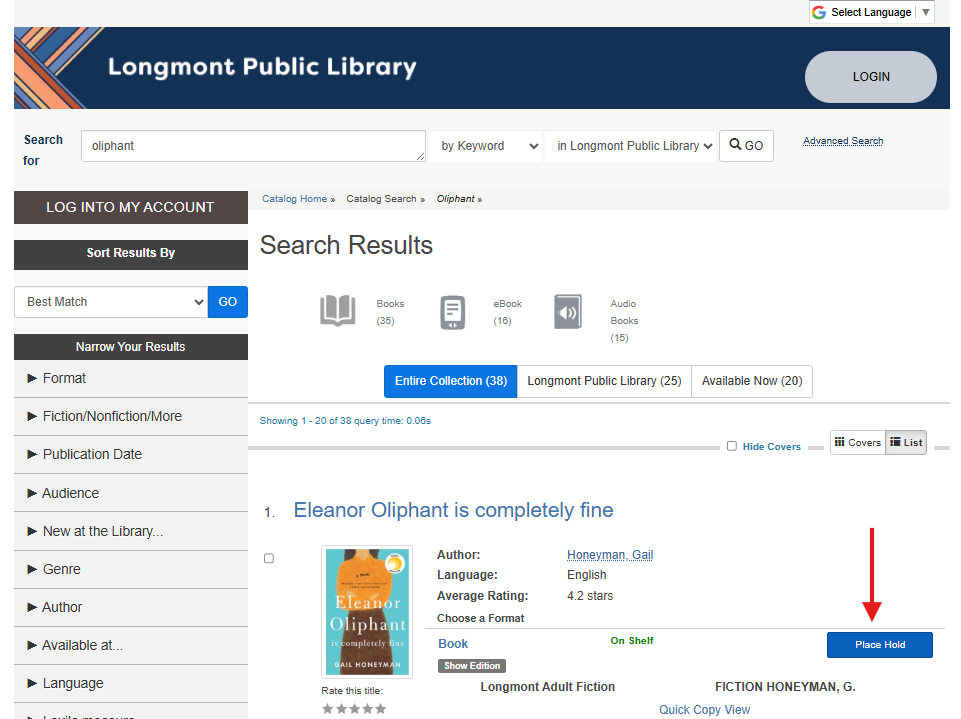Click the Longmont Public Library logo stripes
The height and width of the screenshot is (719, 961).
coord(58,68)
